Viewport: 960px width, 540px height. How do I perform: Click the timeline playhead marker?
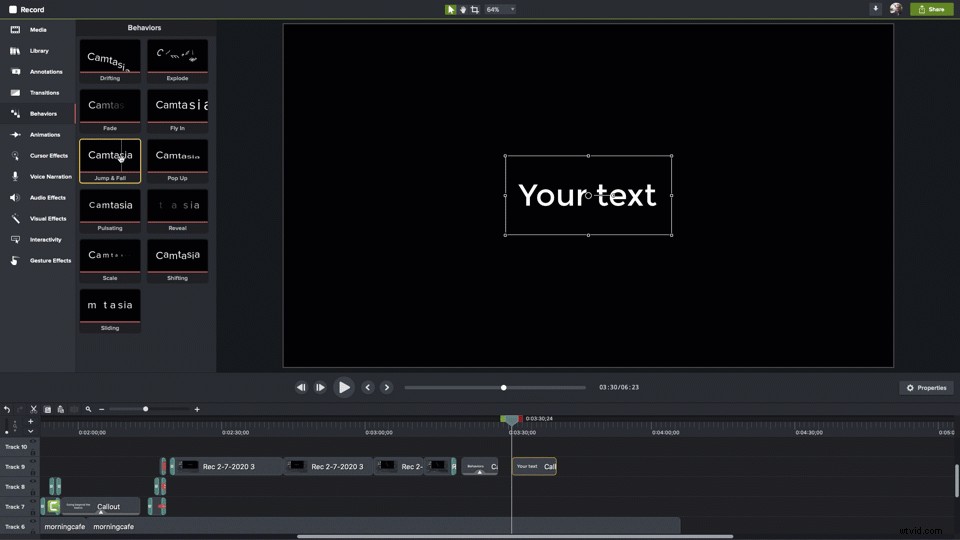(x=511, y=419)
